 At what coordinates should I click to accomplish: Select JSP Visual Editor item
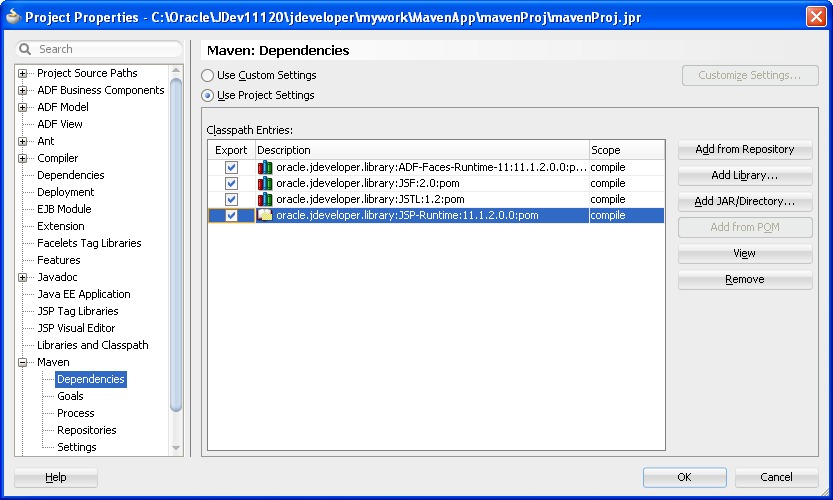(76, 328)
